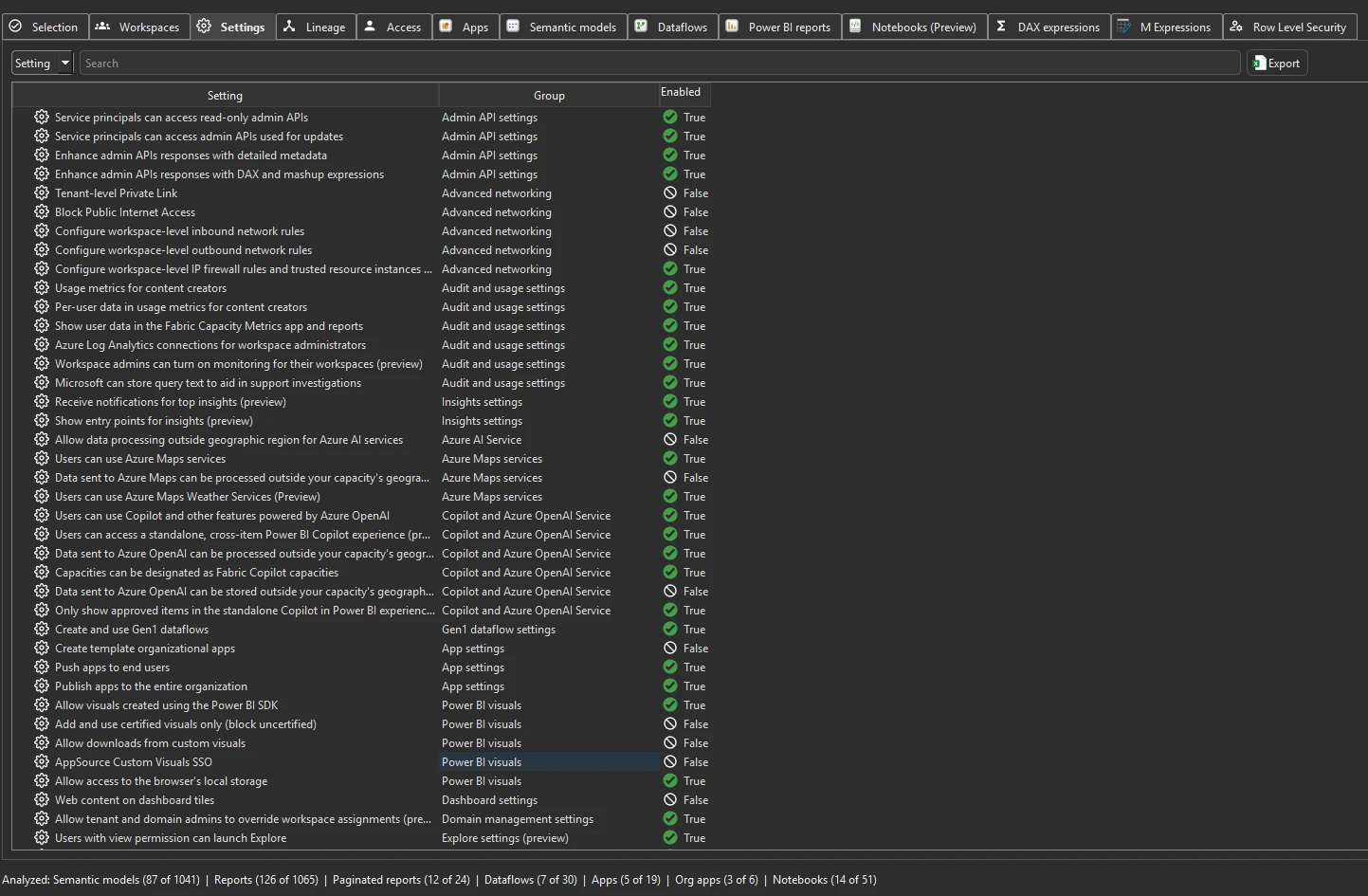Image resolution: width=1368 pixels, height=896 pixels.
Task: Switch to the Workspaces tab
Action: pos(139,27)
